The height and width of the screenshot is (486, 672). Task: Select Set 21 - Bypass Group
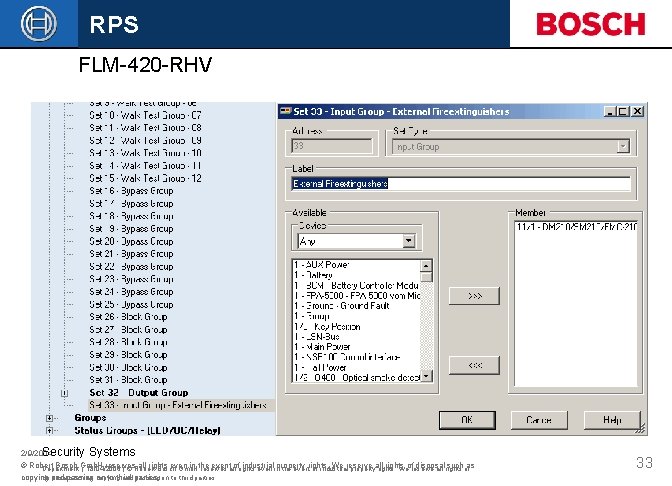pos(131,254)
